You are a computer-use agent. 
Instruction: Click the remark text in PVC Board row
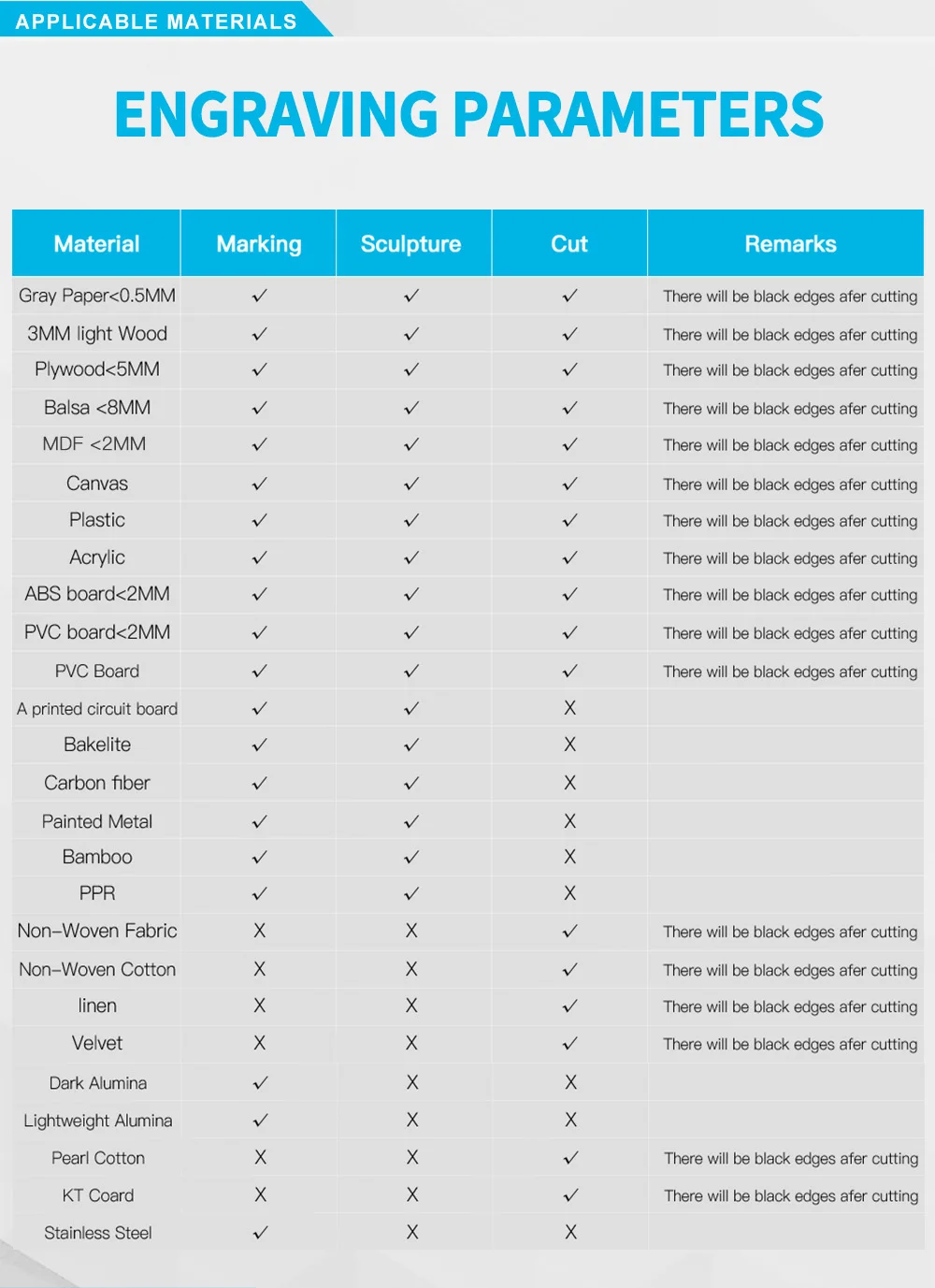790,672
